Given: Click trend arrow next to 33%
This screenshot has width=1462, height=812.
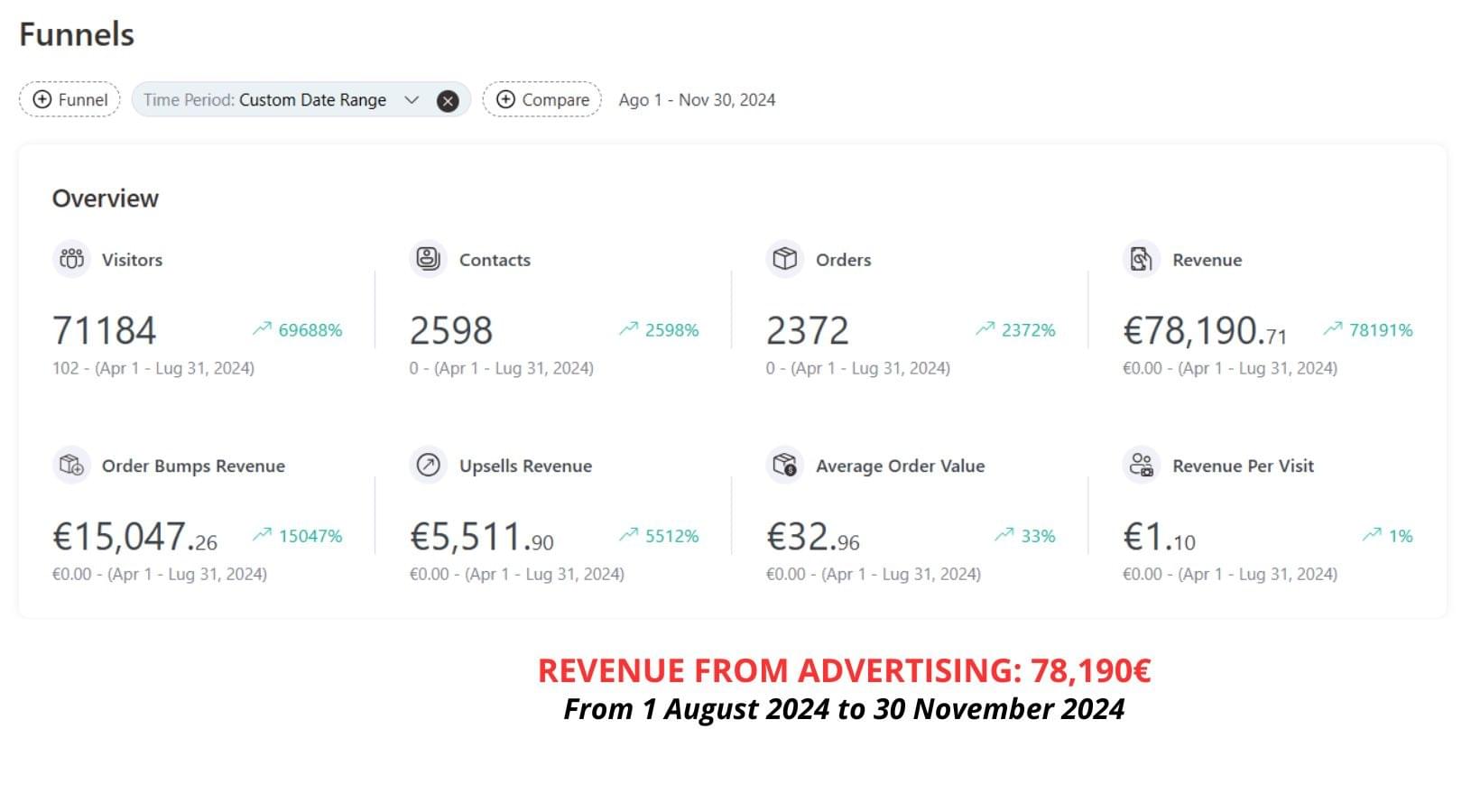Looking at the screenshot, I should (x=1004, y=535).
